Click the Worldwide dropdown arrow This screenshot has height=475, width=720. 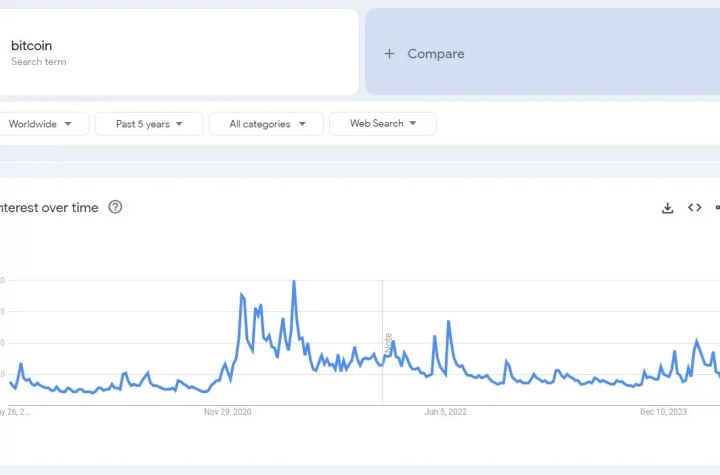pos(68,124)
